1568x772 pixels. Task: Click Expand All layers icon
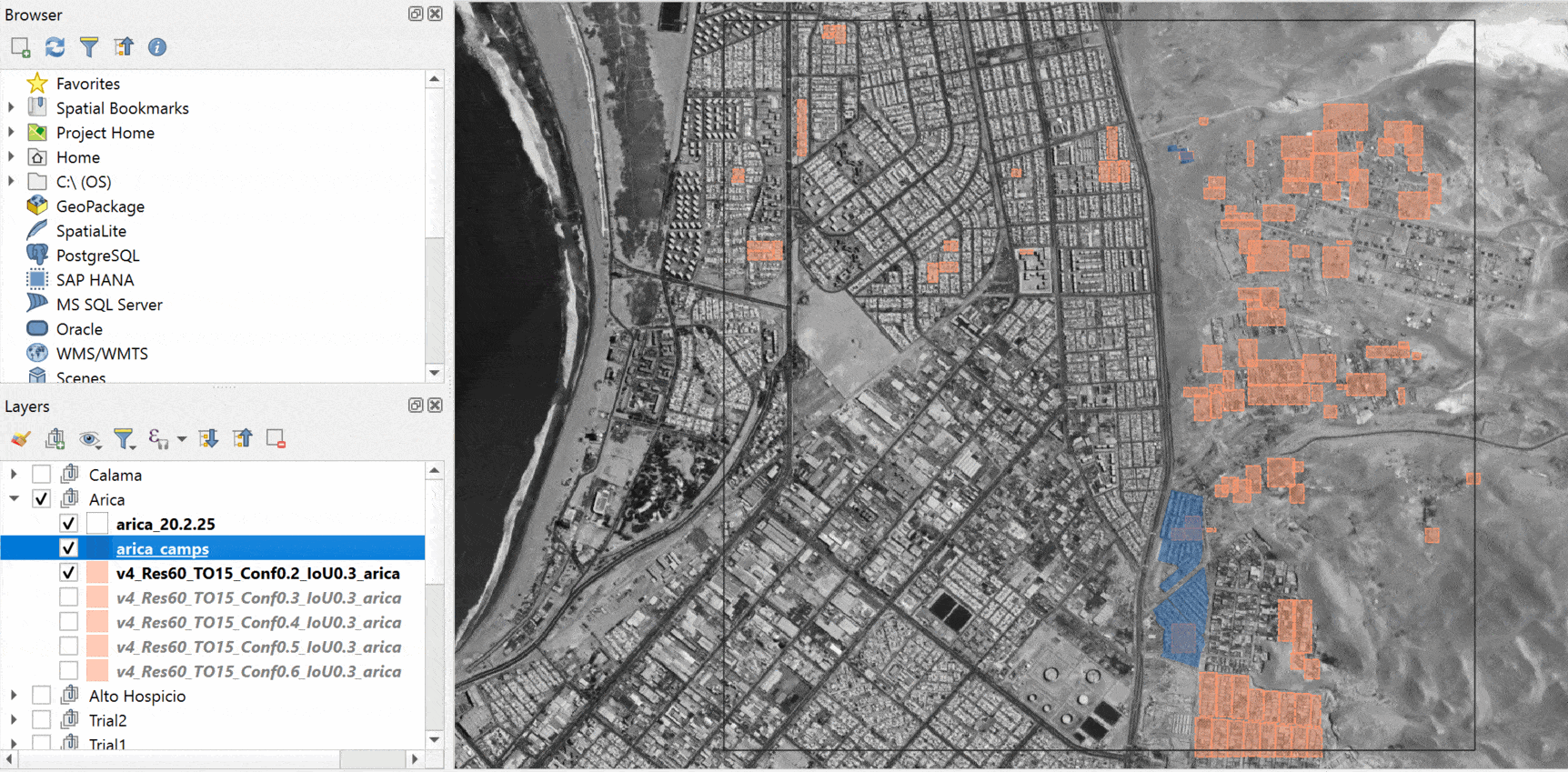pyautogui.click(x=209, y=439)
